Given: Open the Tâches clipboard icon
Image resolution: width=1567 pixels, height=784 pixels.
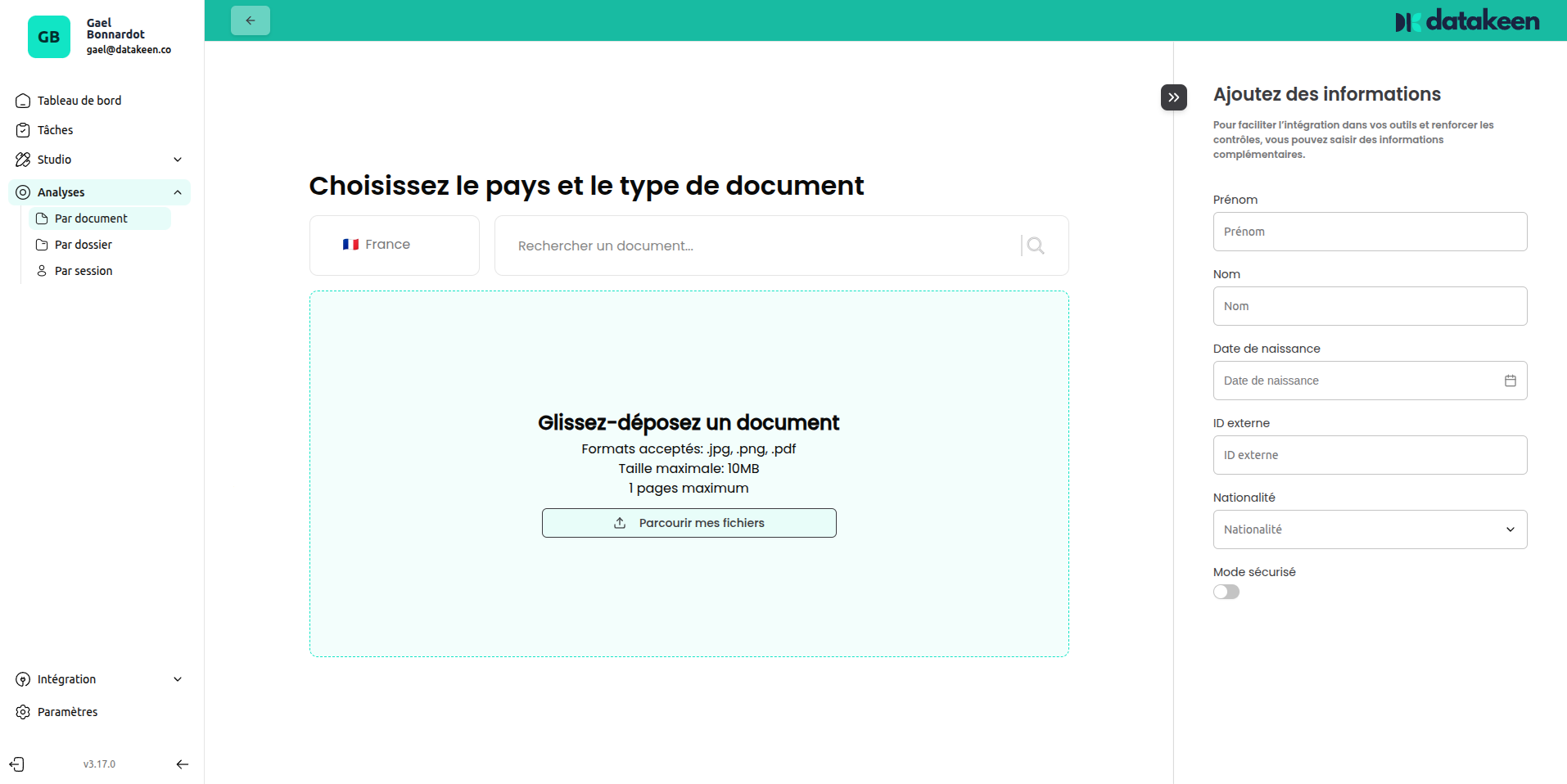Looking at the screenshot, I should point(22,129).
